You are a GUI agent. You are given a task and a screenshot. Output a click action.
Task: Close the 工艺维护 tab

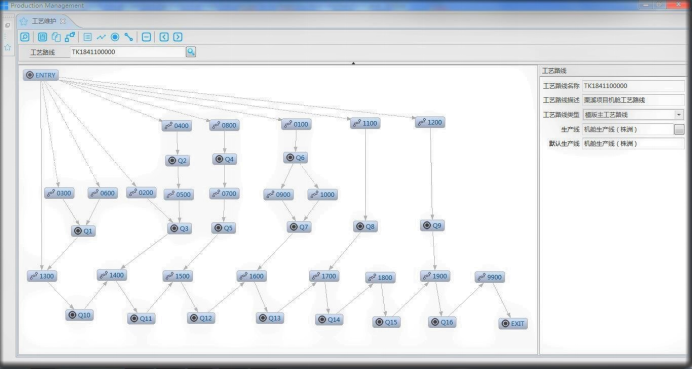point(63,21)
